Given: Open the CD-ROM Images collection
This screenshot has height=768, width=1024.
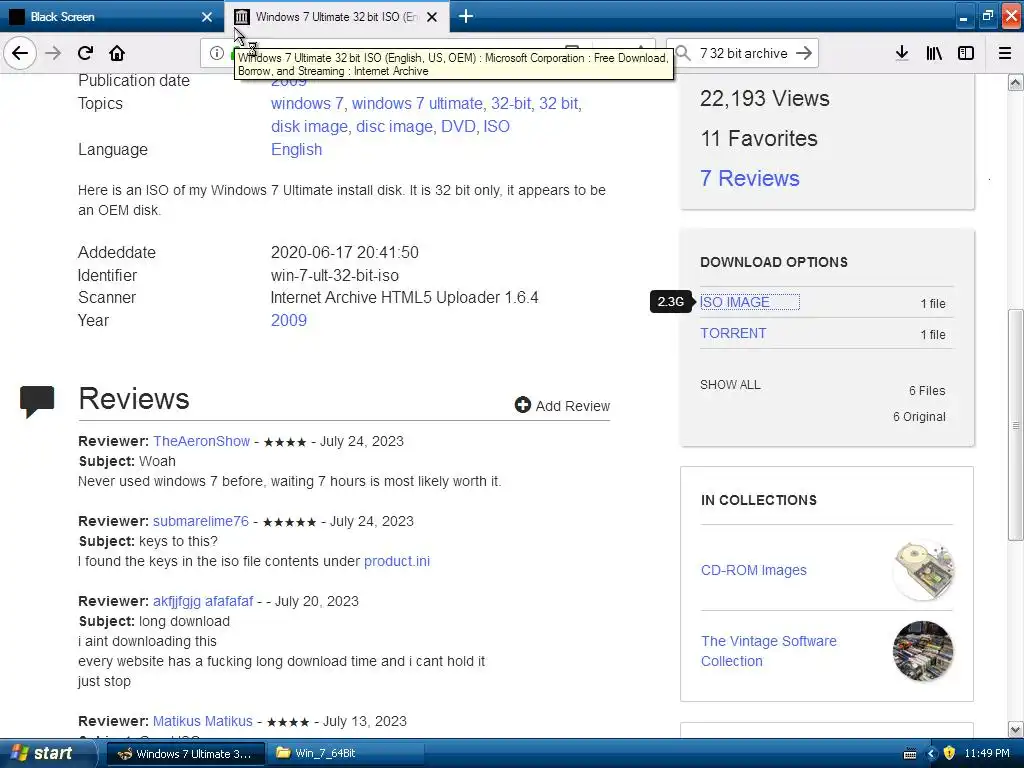Looking at the screenshot, I should [x=754, y=570].
